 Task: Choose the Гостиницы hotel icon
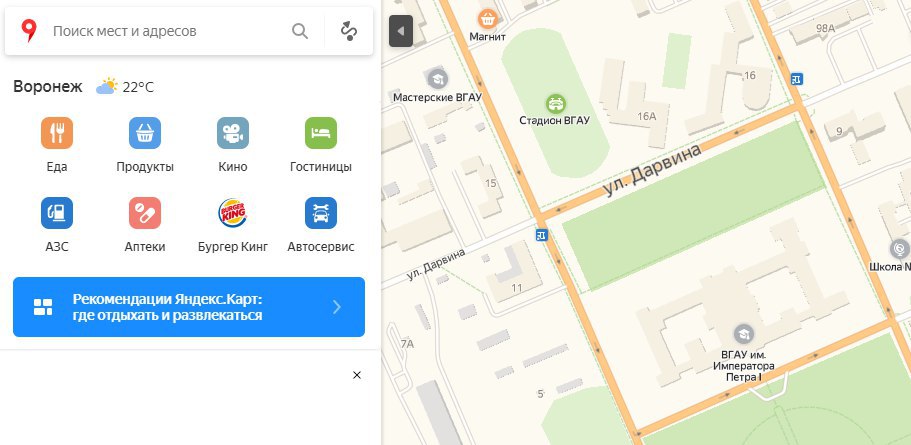[321, 133]
